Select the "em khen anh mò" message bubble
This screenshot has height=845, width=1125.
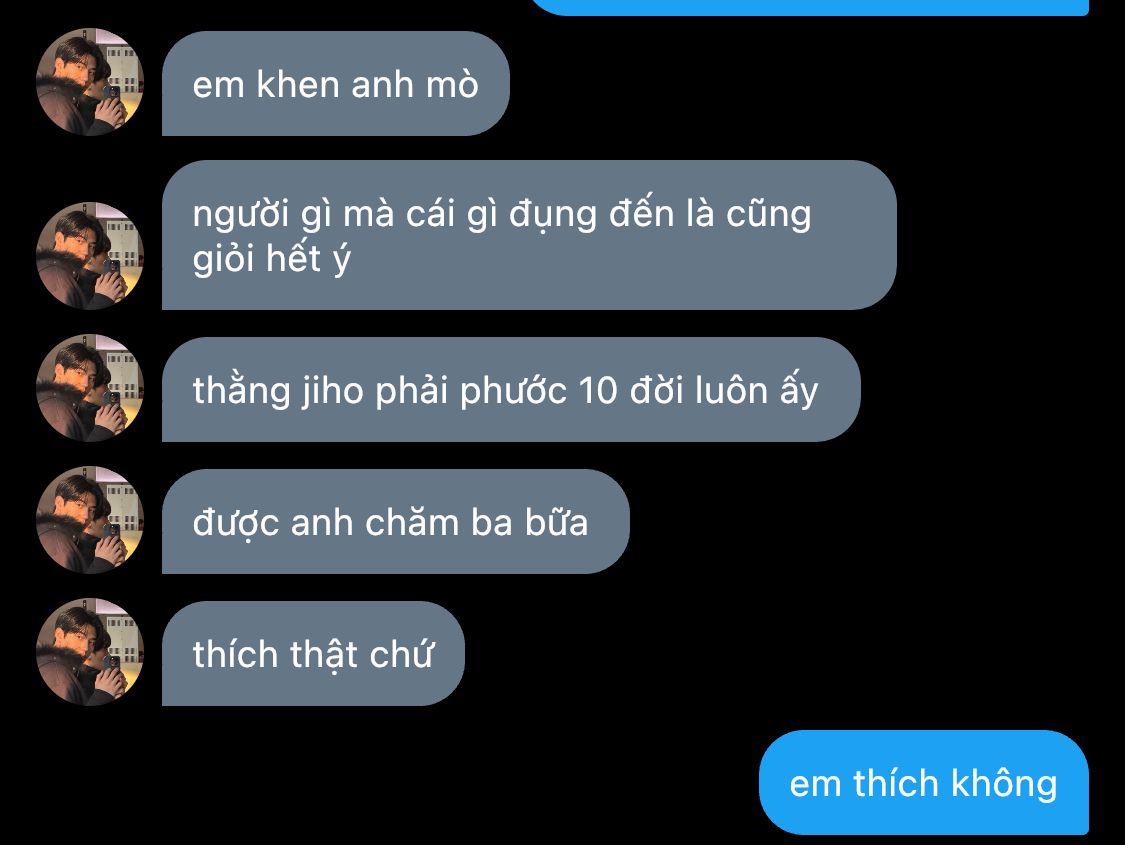pos(336,83)
